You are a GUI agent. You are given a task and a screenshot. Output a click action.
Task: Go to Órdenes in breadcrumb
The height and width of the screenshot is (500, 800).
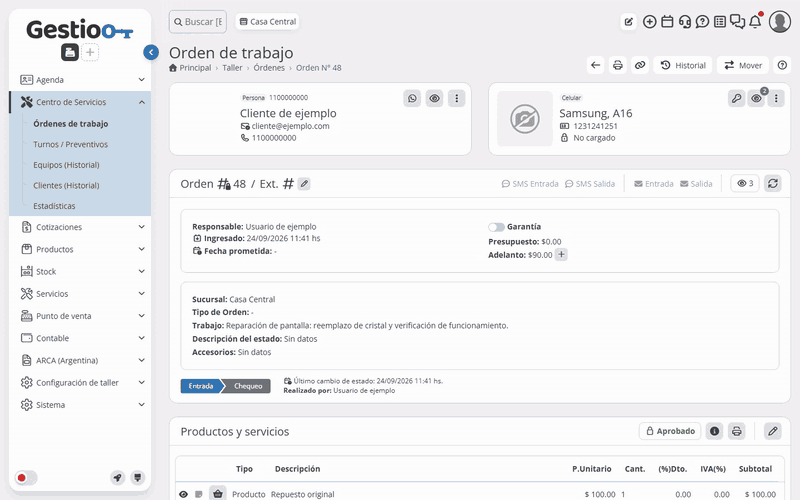(269, 68)
